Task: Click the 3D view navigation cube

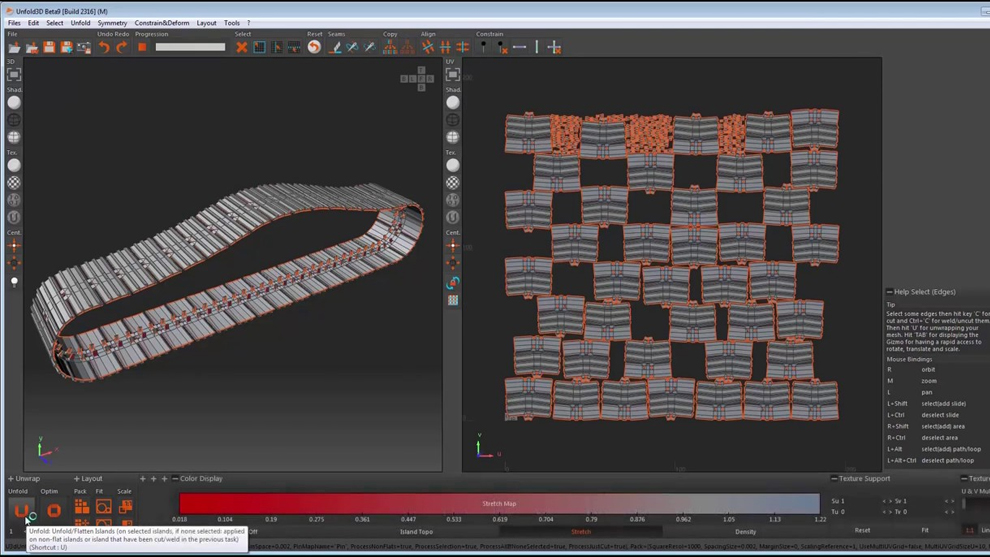Action: click(x=417, y=79)
